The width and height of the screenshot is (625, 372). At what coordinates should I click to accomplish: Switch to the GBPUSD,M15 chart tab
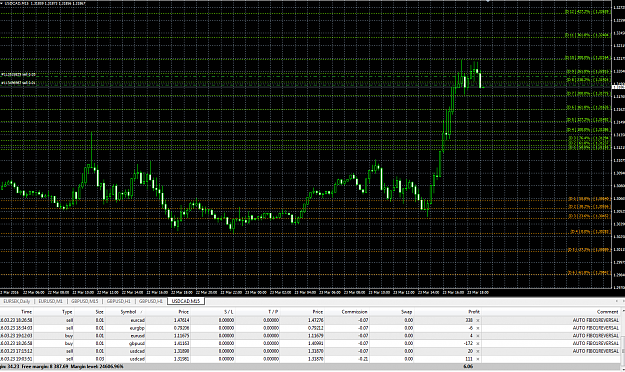coord(85,301)
